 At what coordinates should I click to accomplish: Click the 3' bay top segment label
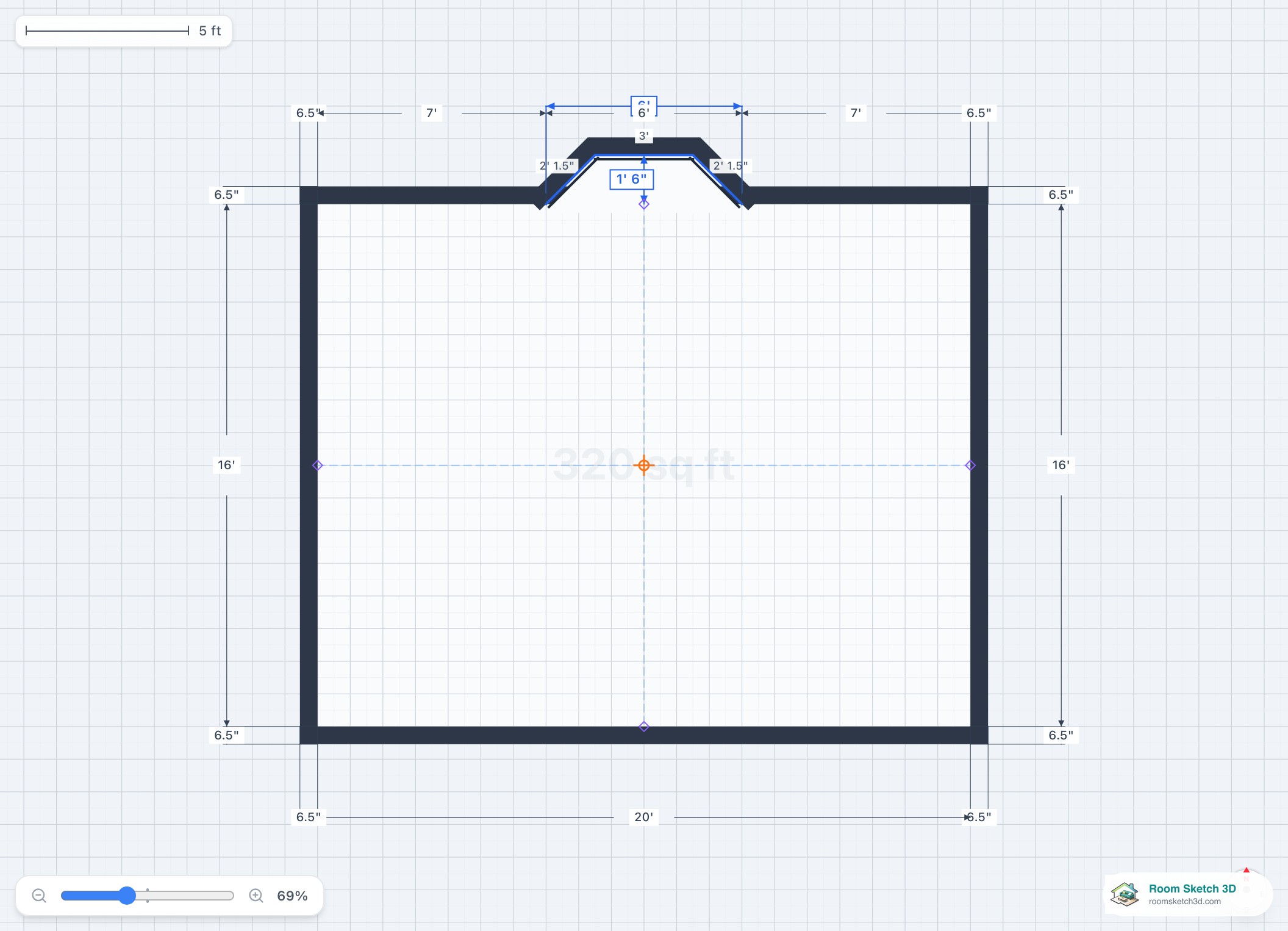coord(643,136)
